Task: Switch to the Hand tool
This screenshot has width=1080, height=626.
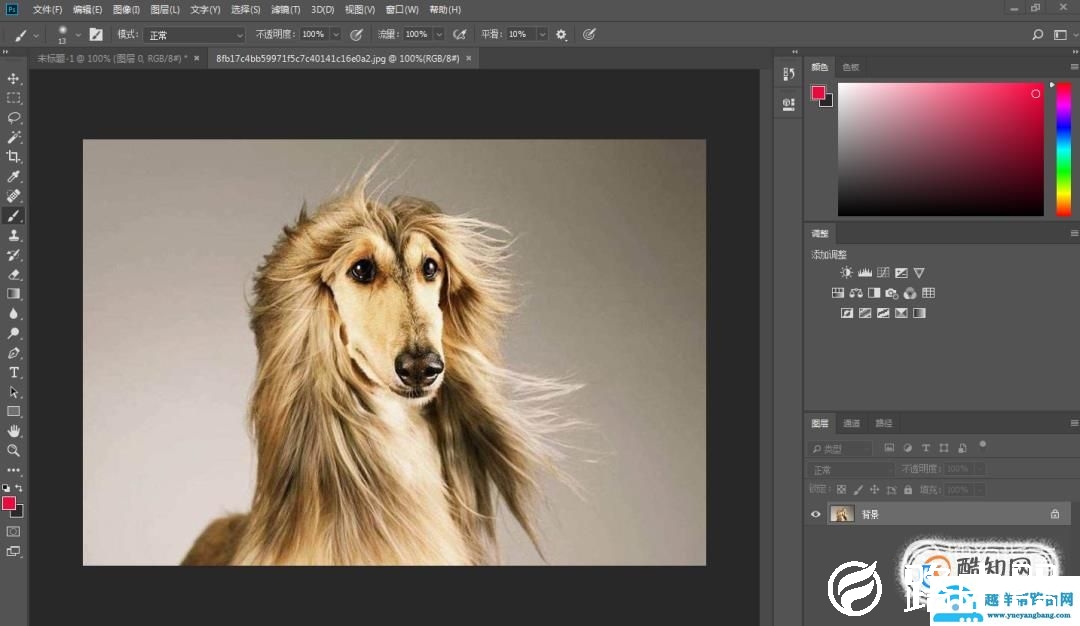Action: coord(14,430)
